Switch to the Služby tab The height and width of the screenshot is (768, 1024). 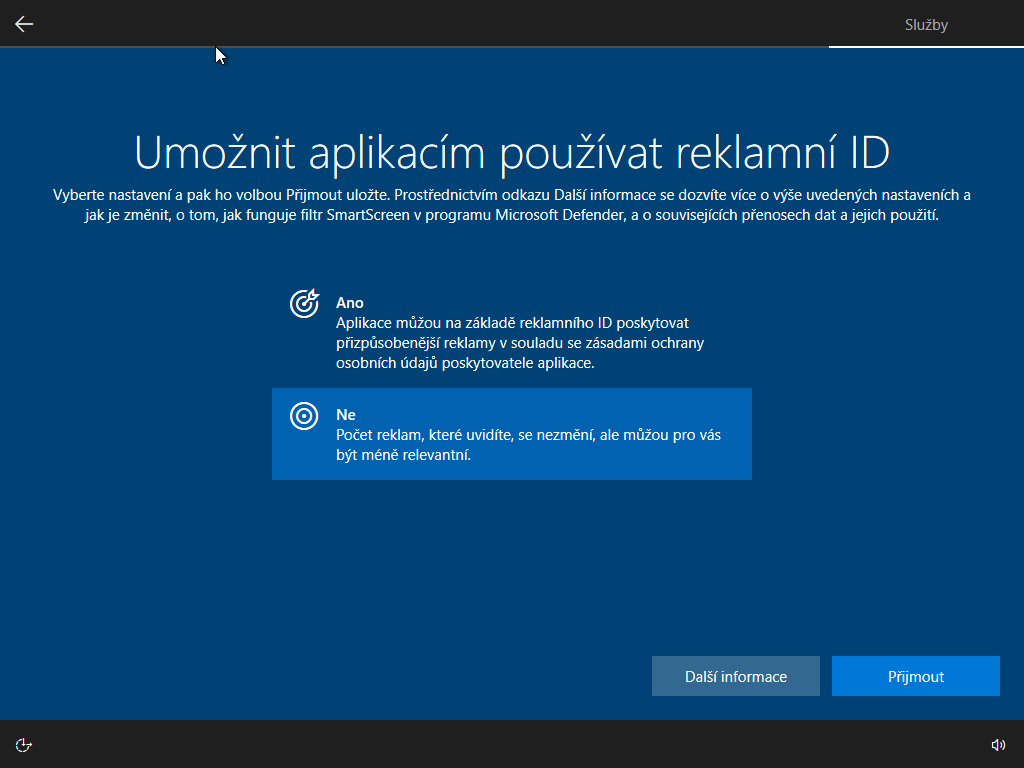926,25
